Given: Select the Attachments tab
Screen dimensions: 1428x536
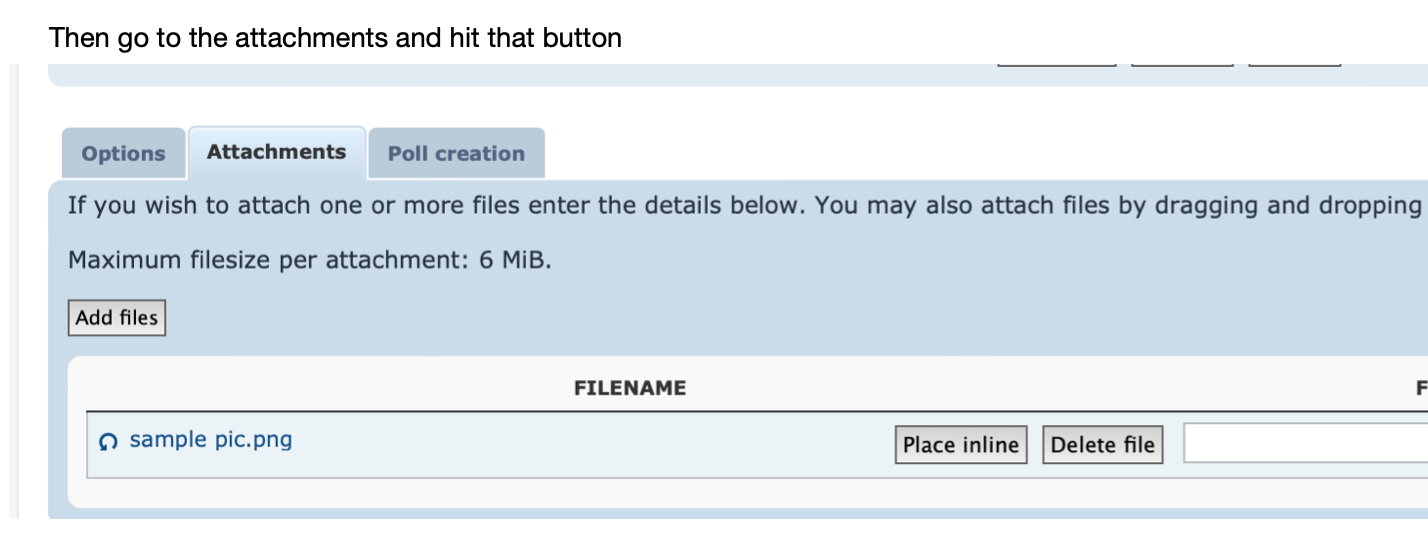Looking at the screenshot, I should (x=276, y=152).
